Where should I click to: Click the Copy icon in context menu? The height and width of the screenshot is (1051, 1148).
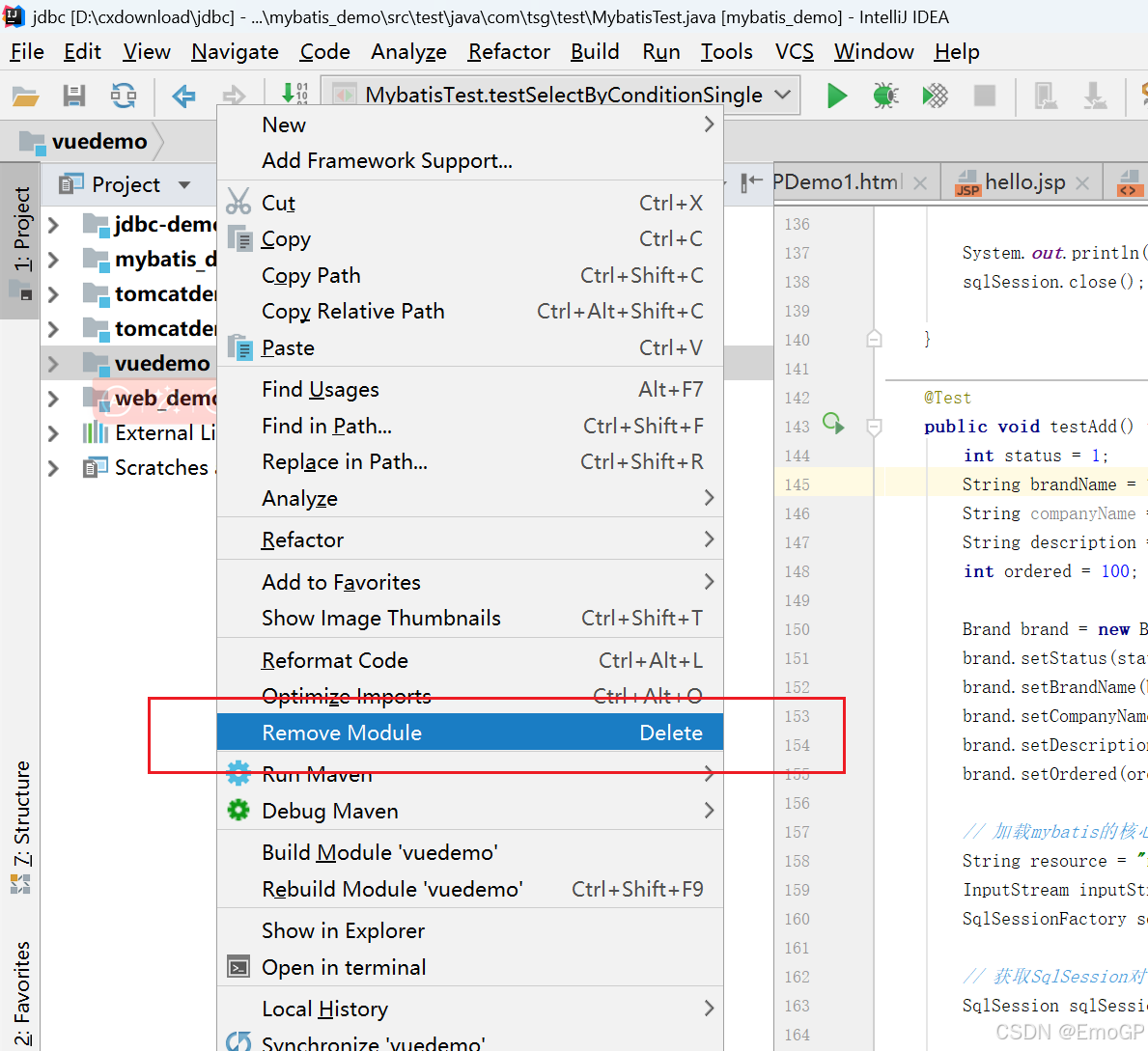point(239,238)
